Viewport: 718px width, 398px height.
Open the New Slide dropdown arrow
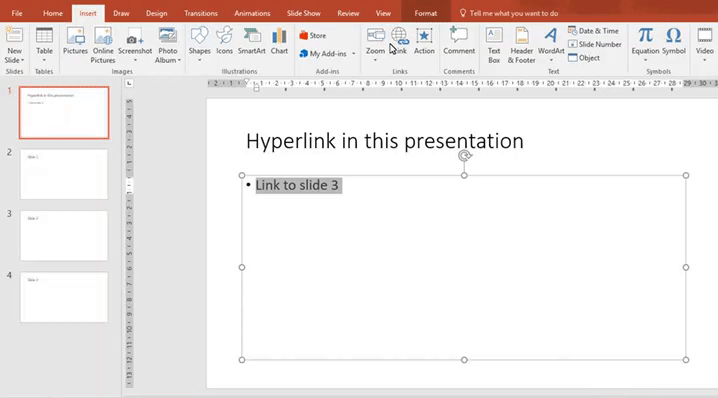pyautogui.click(x=22, y=60)
